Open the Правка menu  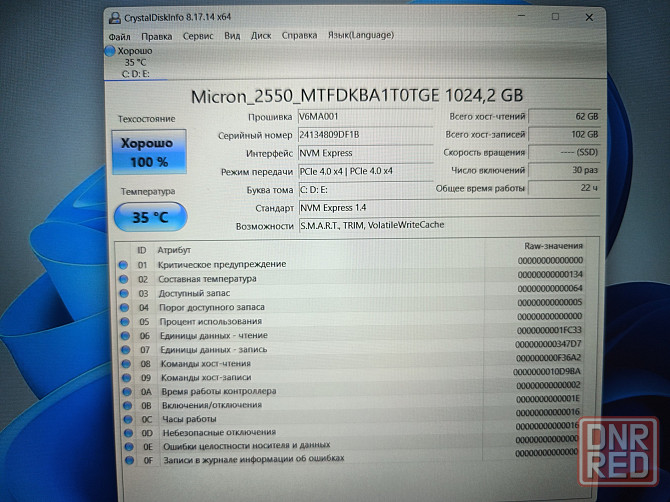coord(156,37)
